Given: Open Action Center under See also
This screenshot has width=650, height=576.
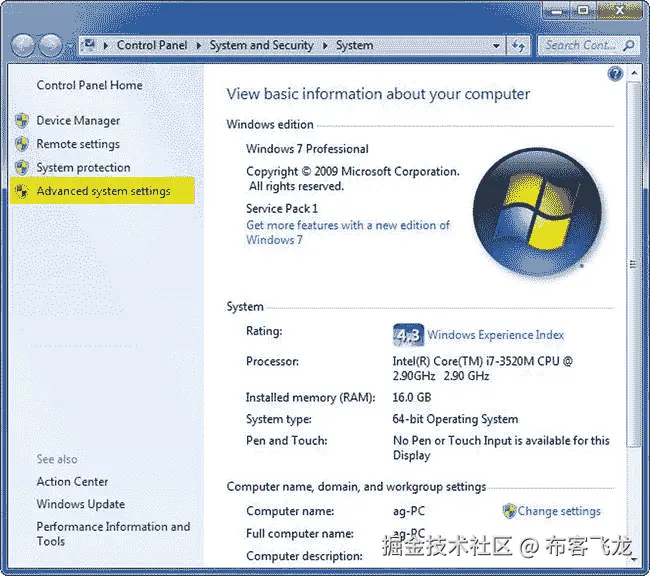Looking at the screenshot, I should [x=72, y=481].
